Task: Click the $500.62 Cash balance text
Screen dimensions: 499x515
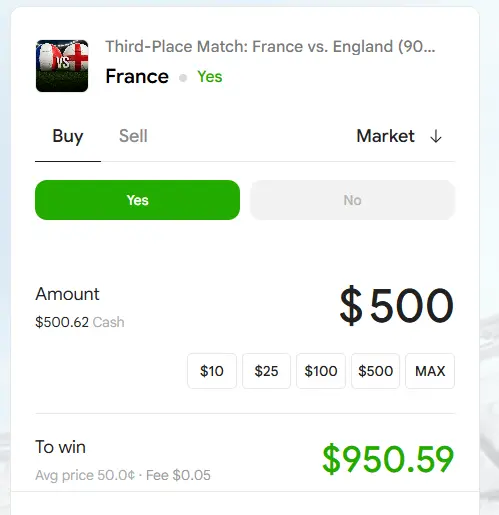Action: pyautogui.click(x=80, y=322)
